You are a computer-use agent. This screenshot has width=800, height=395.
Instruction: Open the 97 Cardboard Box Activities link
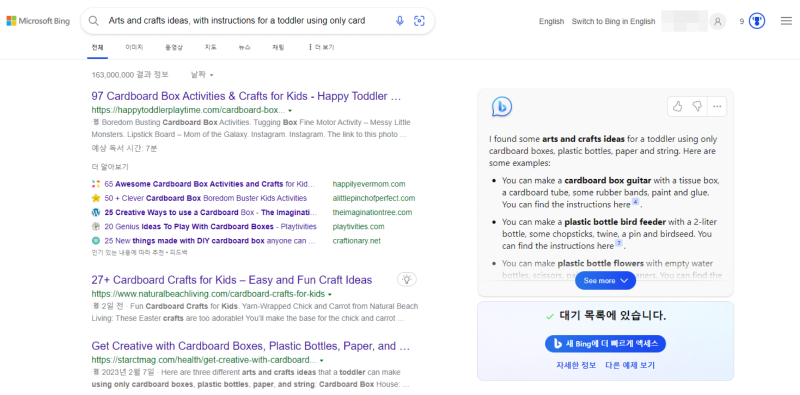[x=246, y=96]
